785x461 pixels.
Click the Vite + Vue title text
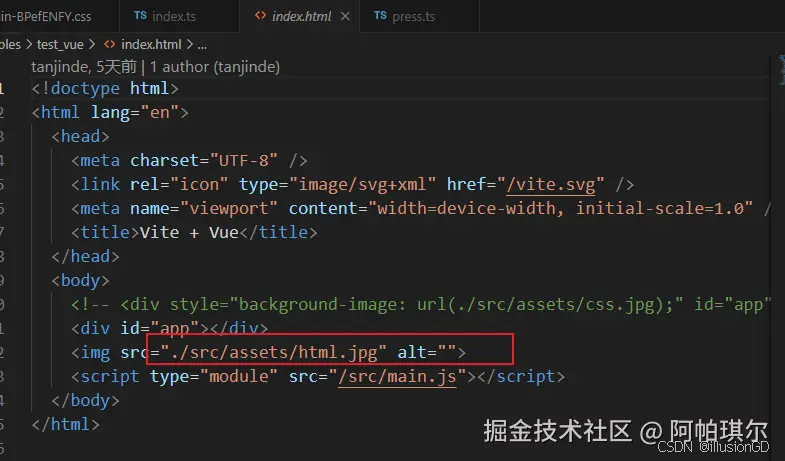pos(189,232)
